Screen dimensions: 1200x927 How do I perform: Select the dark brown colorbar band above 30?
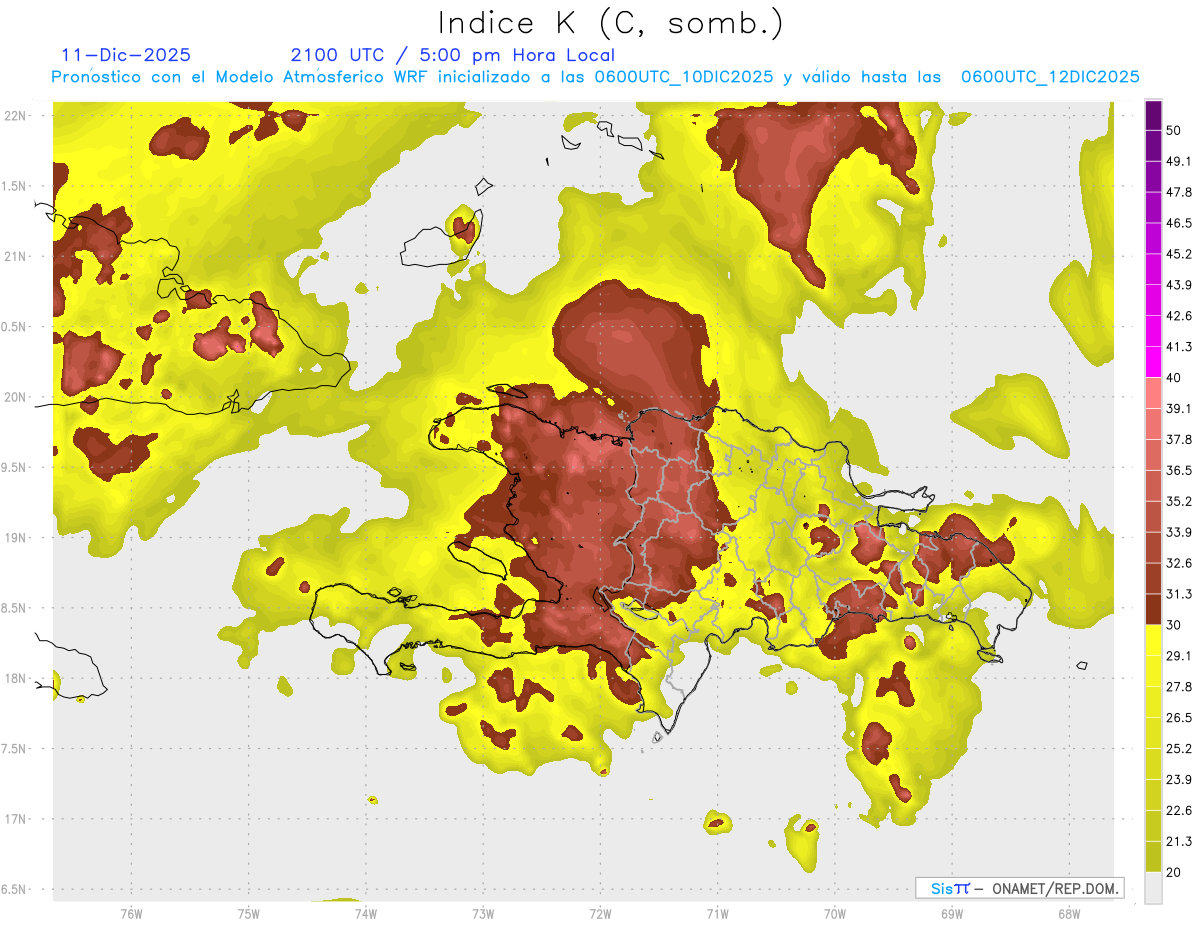pos(1153,609)
